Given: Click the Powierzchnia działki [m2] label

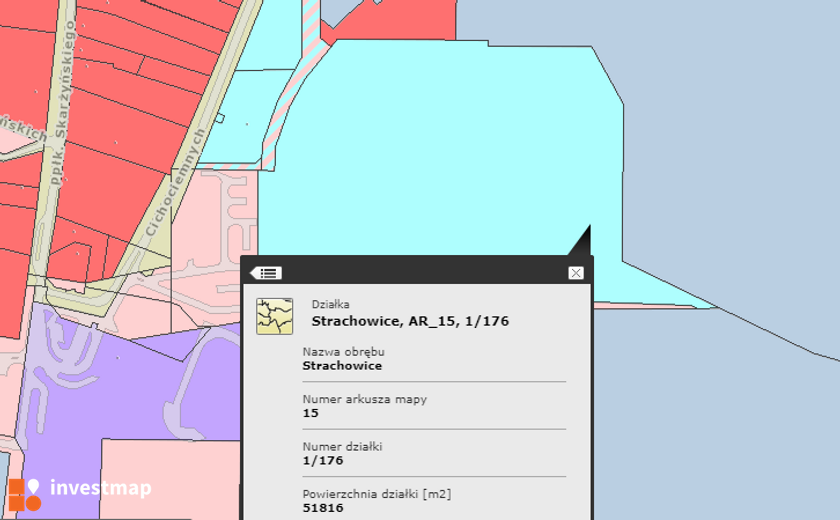Looking at the screenshot, I should click(x=377, y=494).
